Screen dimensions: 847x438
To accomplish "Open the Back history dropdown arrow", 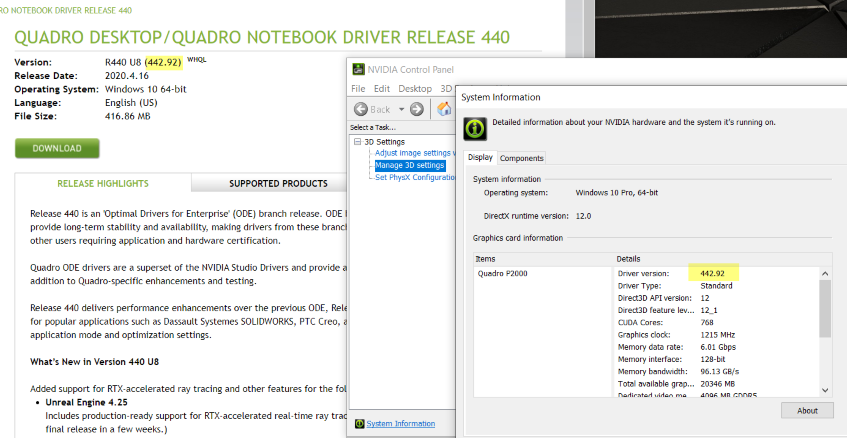I will [x=401, y=109].
